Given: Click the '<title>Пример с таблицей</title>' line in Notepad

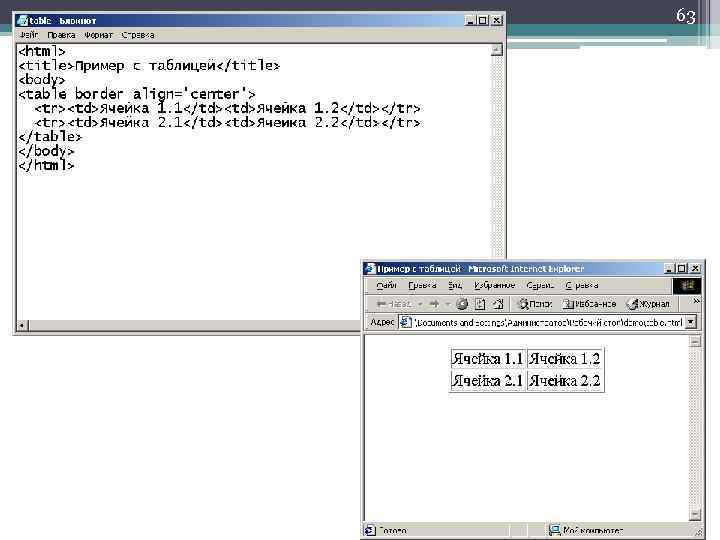Looking at the screenshot, I should 149,66.
